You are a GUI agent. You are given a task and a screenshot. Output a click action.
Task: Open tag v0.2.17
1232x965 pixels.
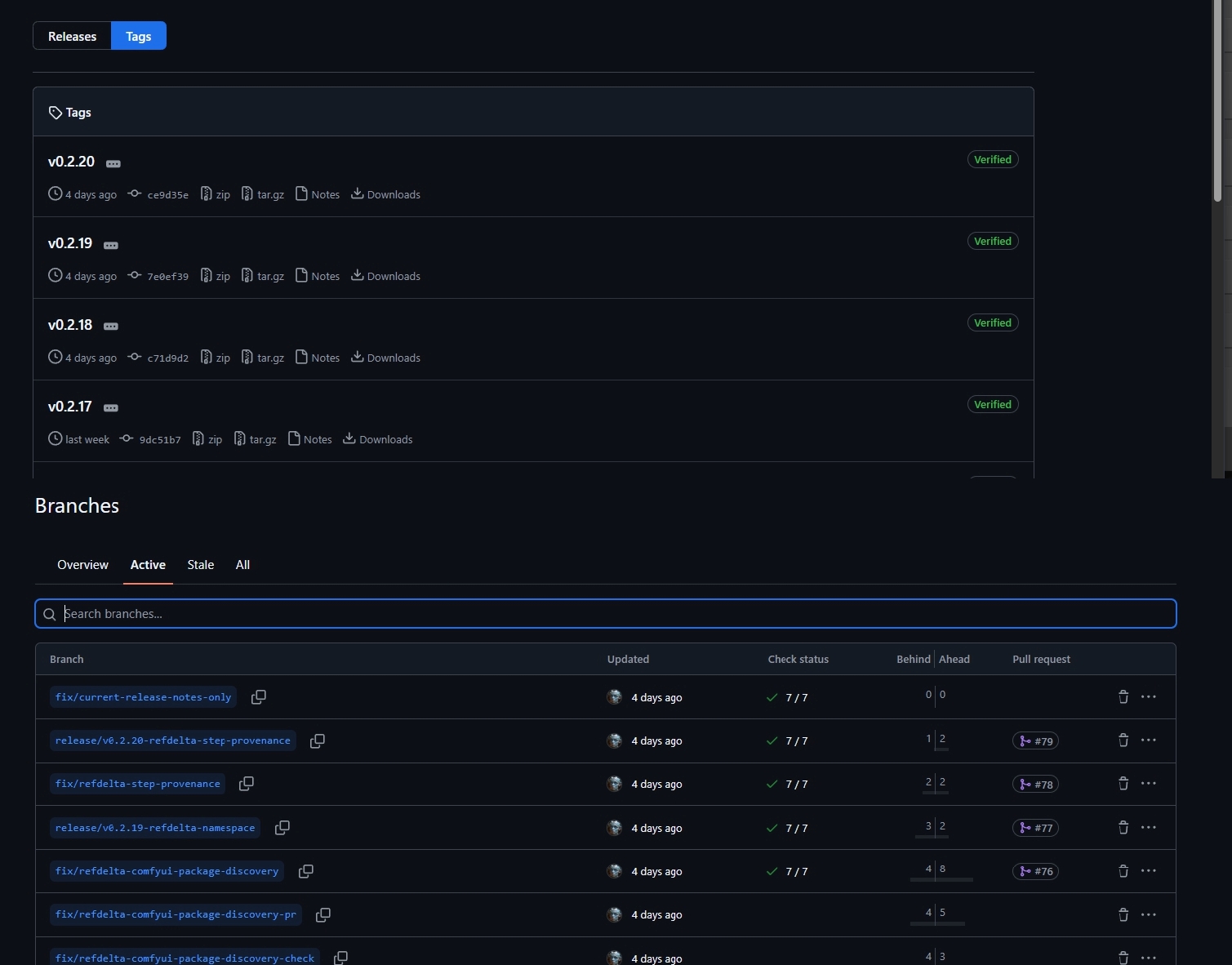(70, 407)
